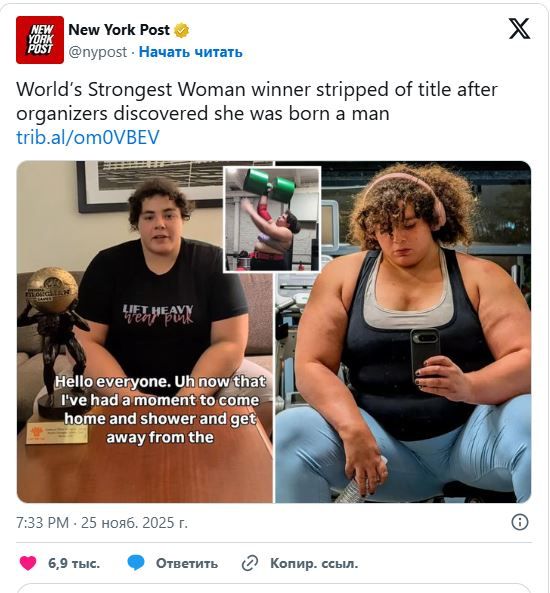
Task: Like the tweet with heart icon
Action: pos(28,564)
